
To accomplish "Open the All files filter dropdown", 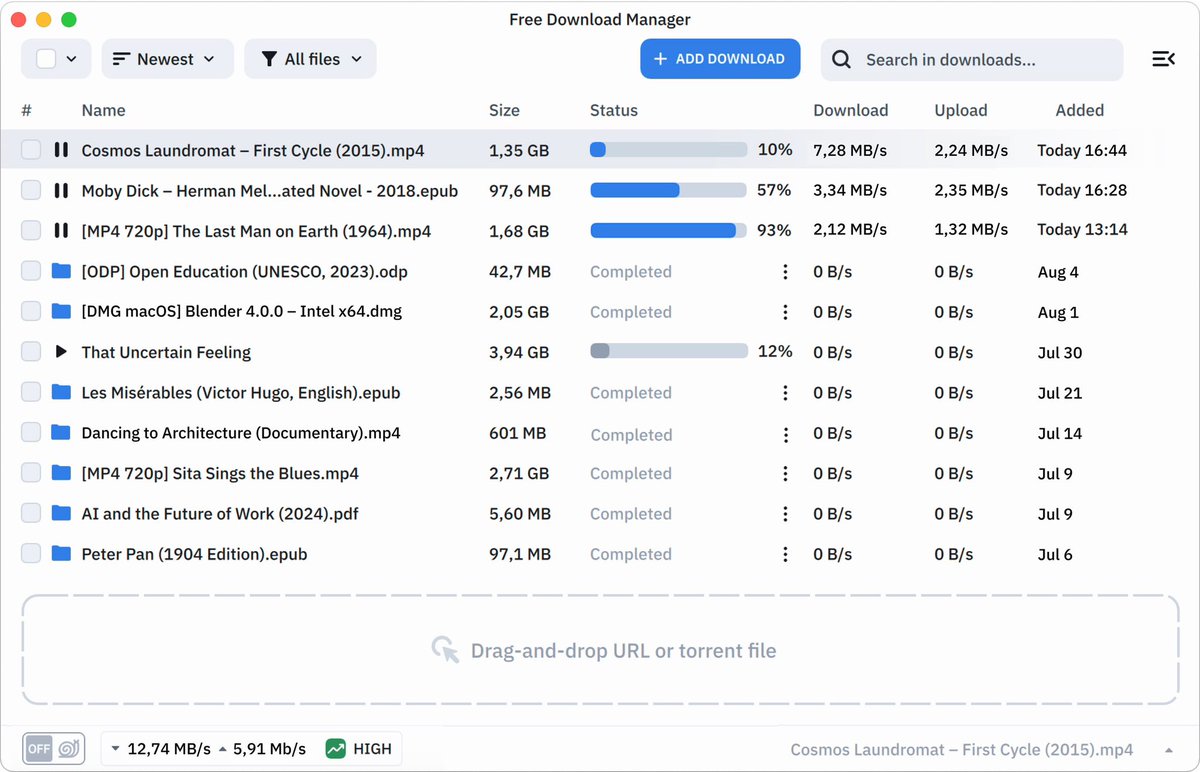I will (x=310, y=59).
